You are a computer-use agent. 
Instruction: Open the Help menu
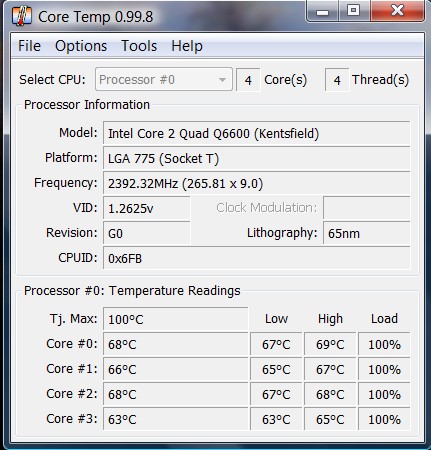[187, 46]
